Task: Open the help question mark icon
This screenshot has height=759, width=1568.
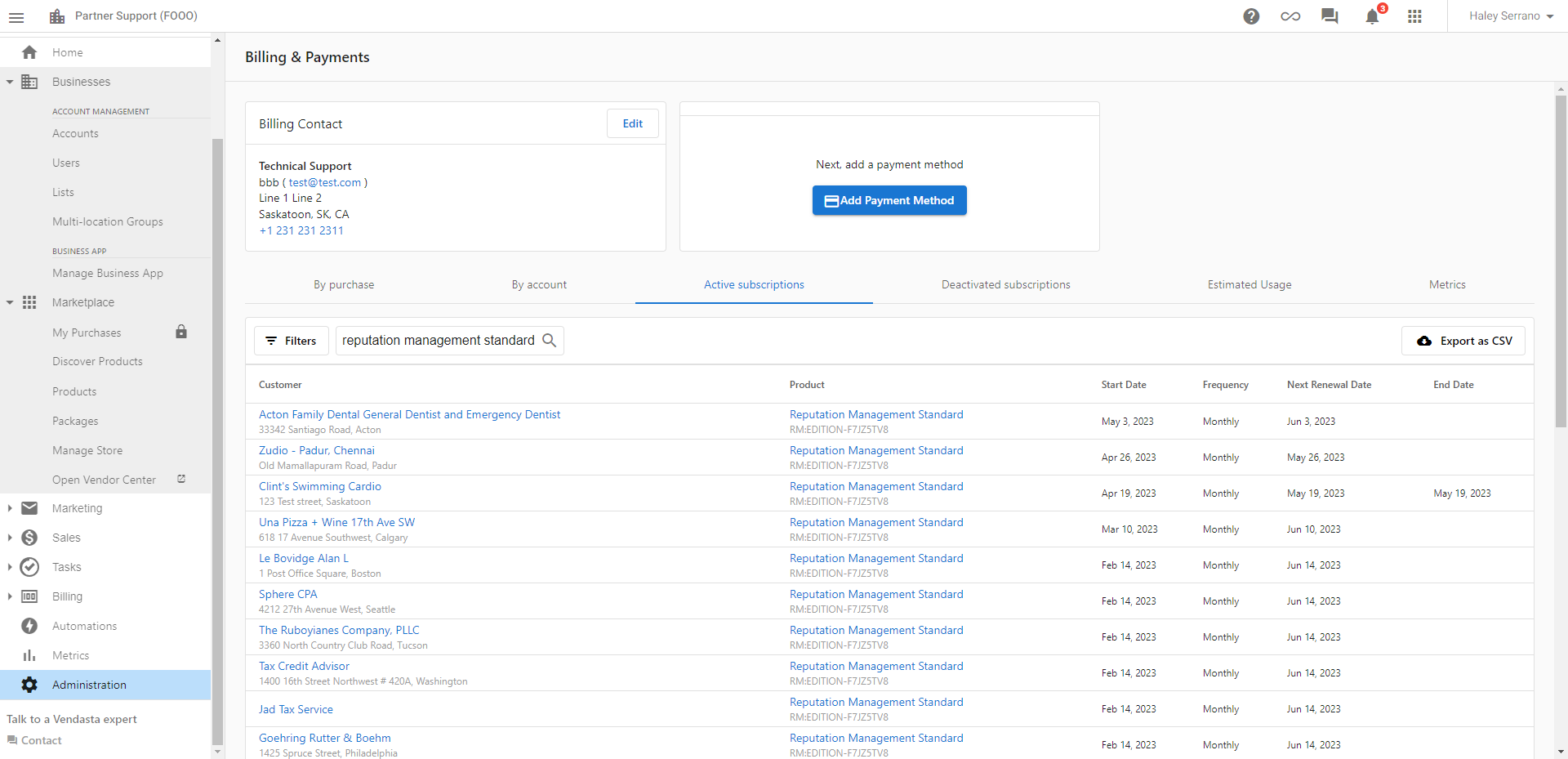Action: (x=1251, y=16)
